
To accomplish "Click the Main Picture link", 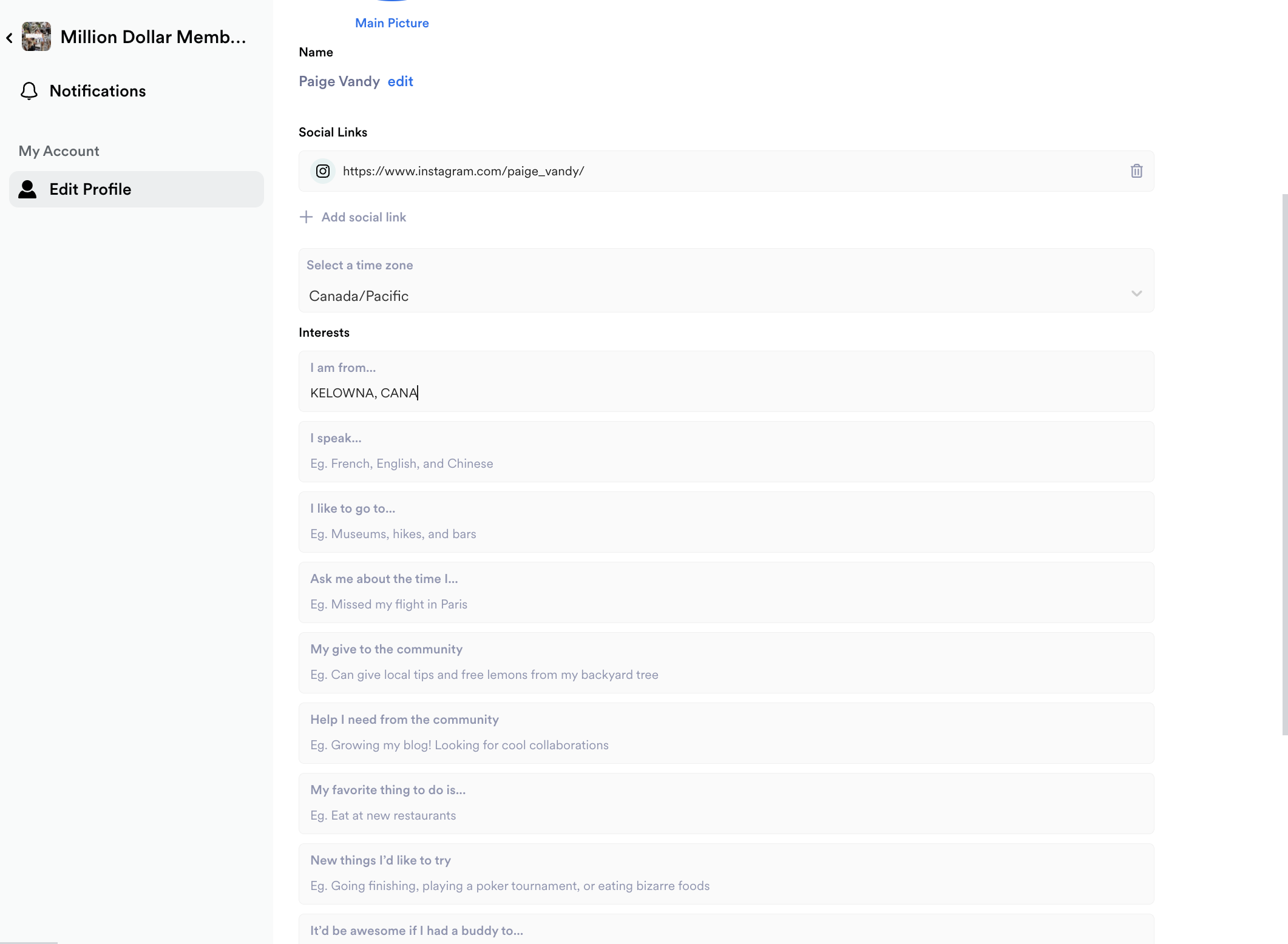I will tap(392, 23).
